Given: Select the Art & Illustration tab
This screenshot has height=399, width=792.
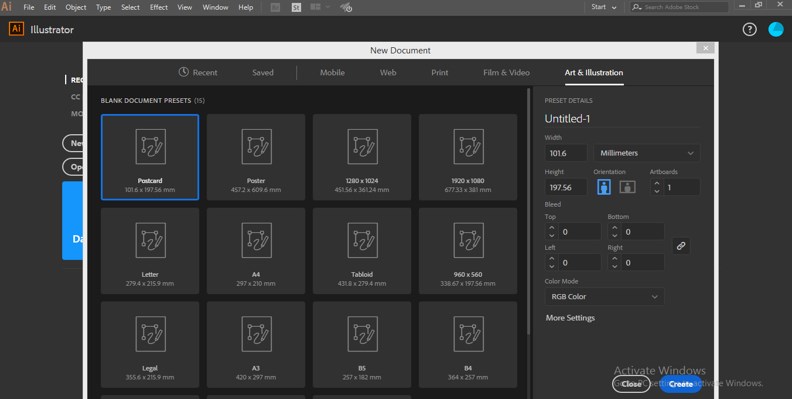Looking at the screenshot, I should coord(593,73).
